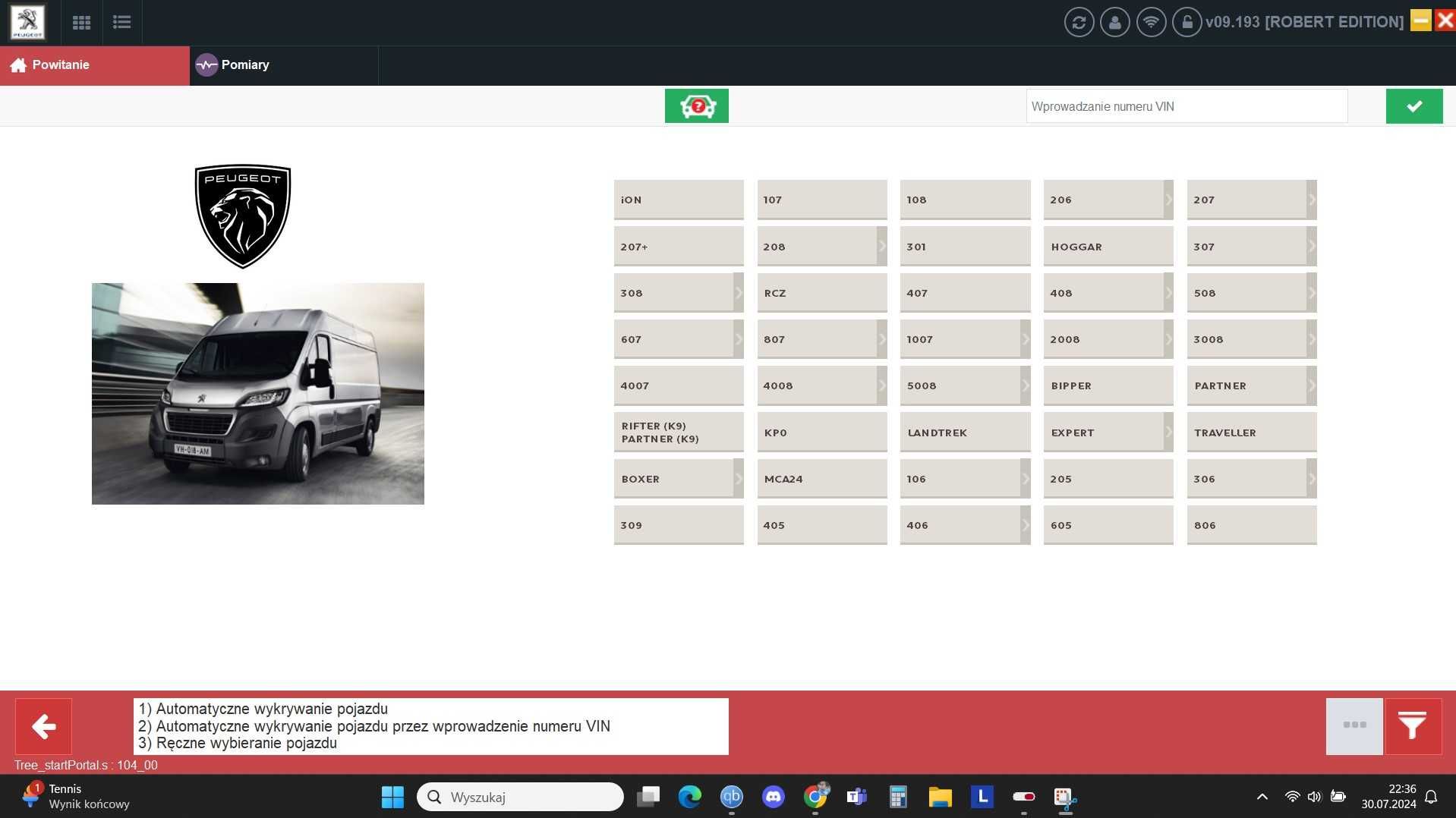Click the refresh sync icon
1456x818 pixels.
[1079, 22]
